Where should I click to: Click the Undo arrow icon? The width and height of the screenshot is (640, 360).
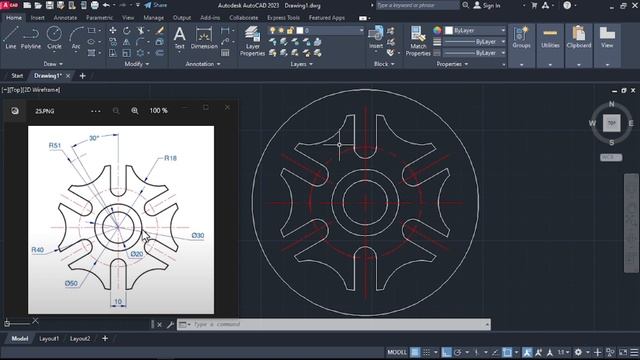coord(106,5)
